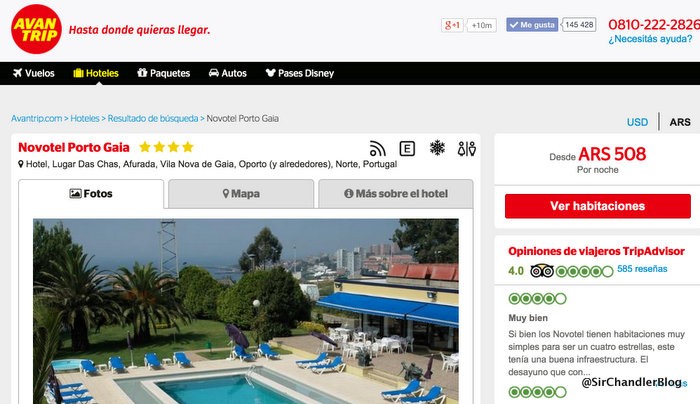The image size is (700, 404).
Task: Open the Pases Disney menu item
Action: [x=300, y=73]
